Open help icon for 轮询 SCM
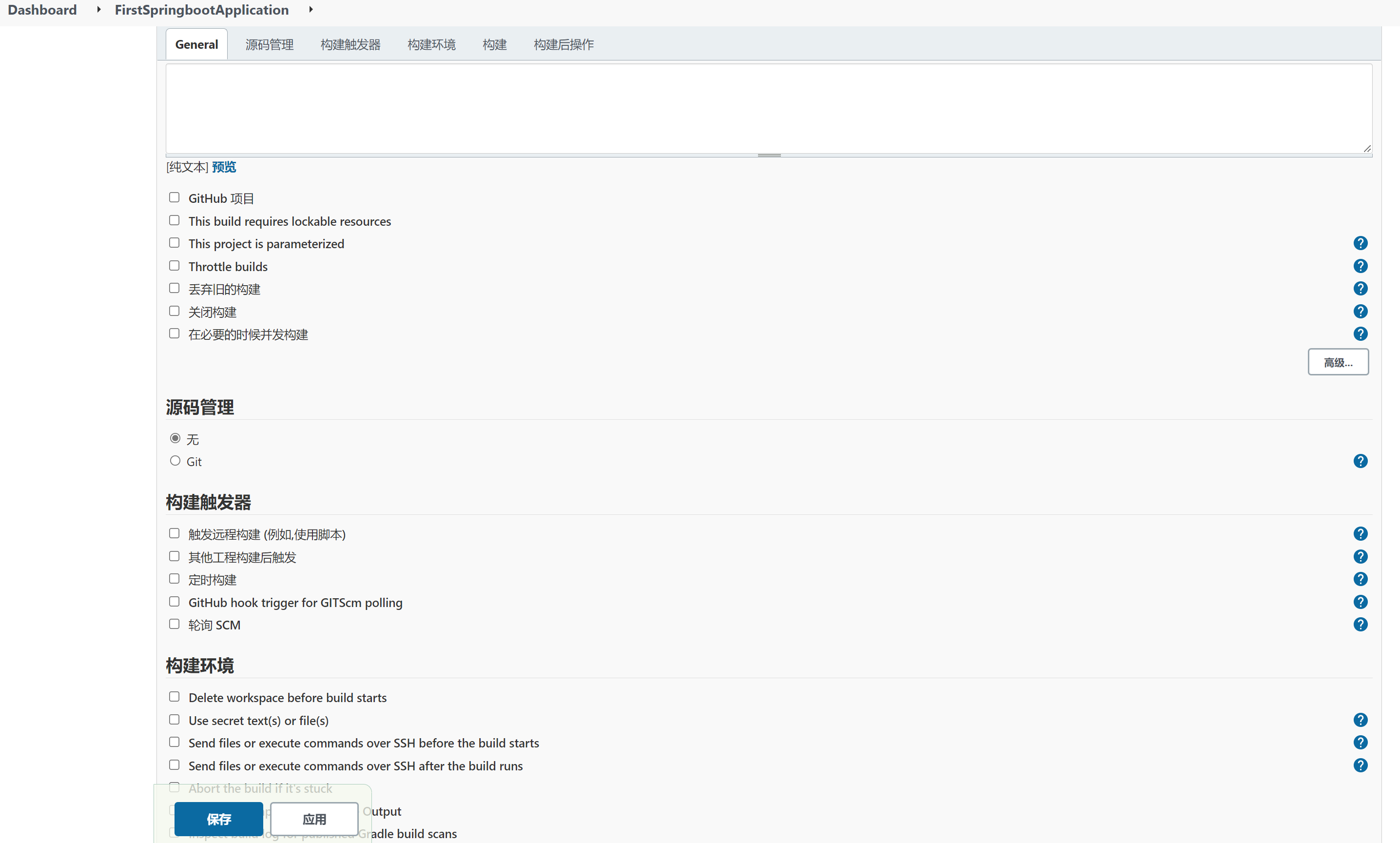Screen dimensions: 1400x843 (1360, 624)
